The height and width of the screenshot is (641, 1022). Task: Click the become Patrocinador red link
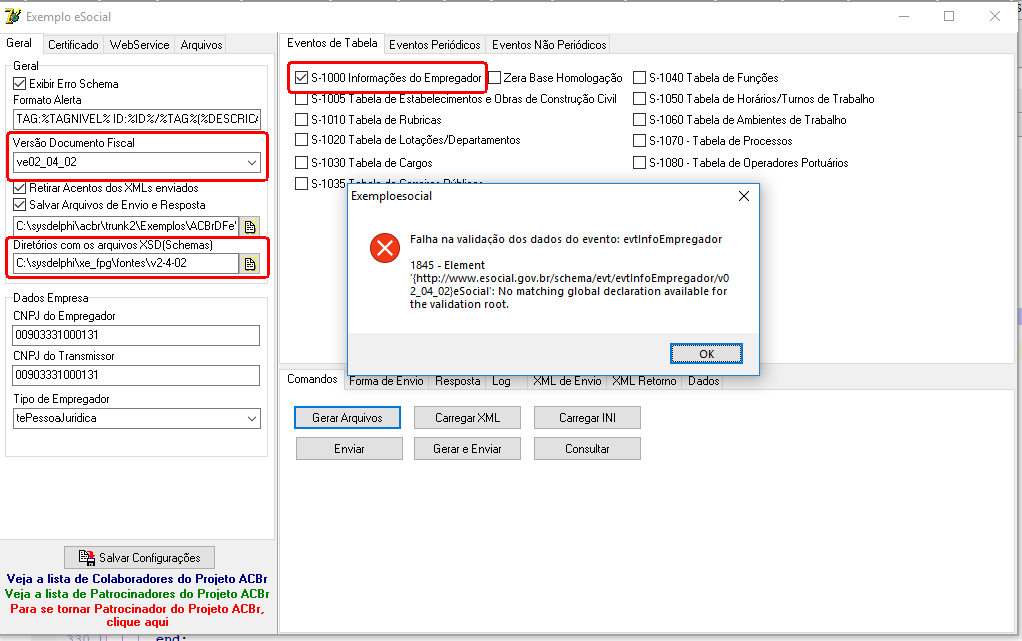[137, 615]
